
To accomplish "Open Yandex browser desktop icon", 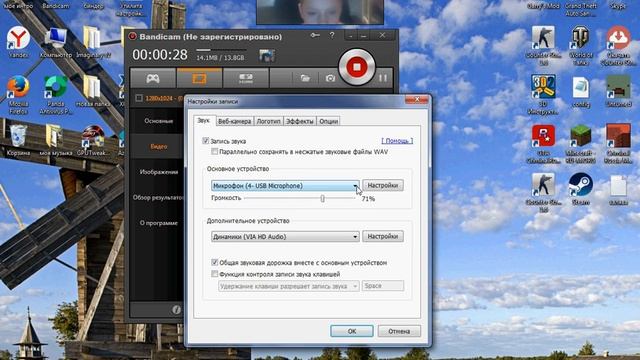I will coord(18,42).
